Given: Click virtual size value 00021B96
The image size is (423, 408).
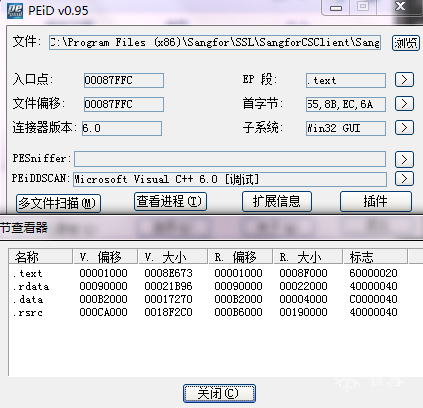Looking at the screenshot, I should pos(168,286).
